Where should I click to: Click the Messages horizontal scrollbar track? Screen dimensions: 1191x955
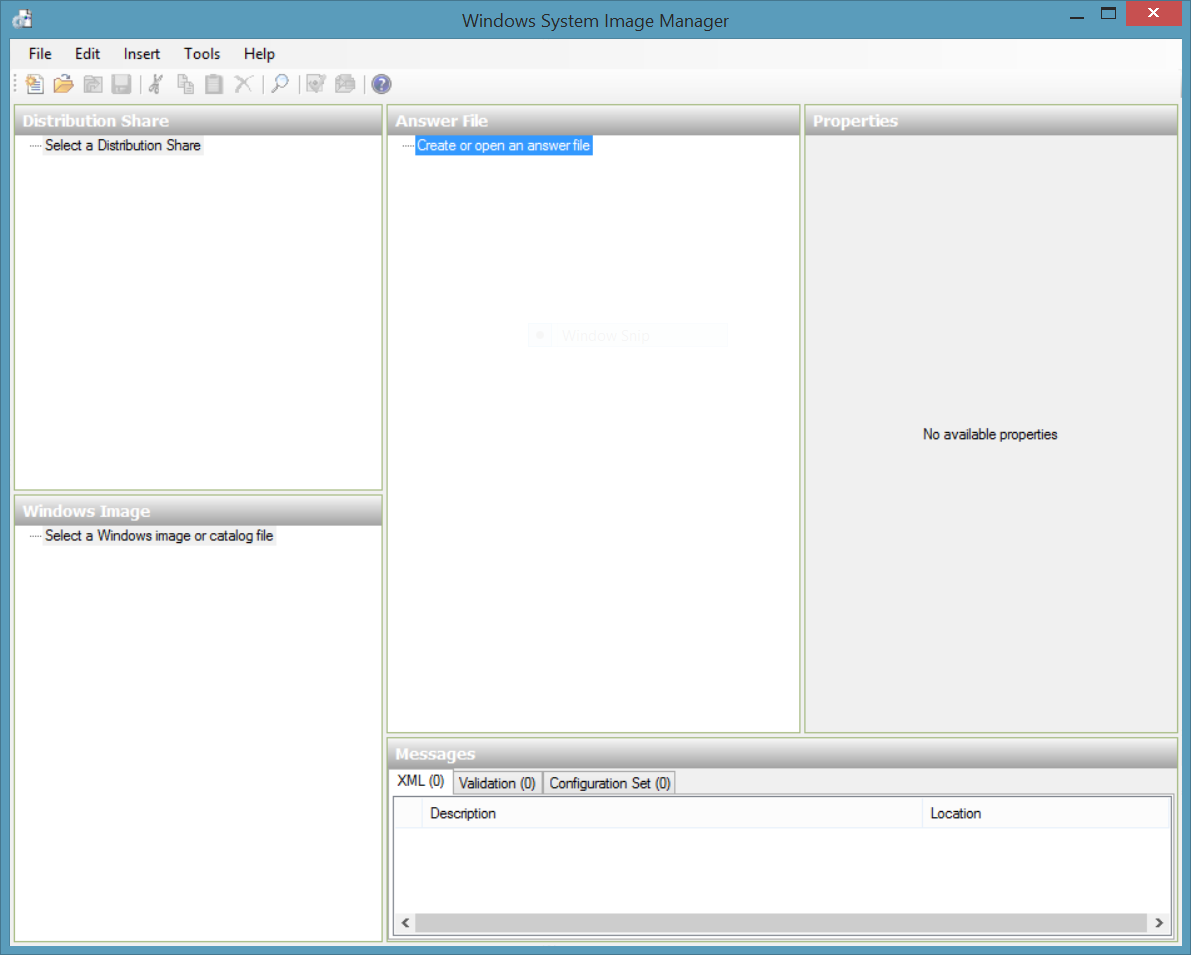tap(781, 923)
